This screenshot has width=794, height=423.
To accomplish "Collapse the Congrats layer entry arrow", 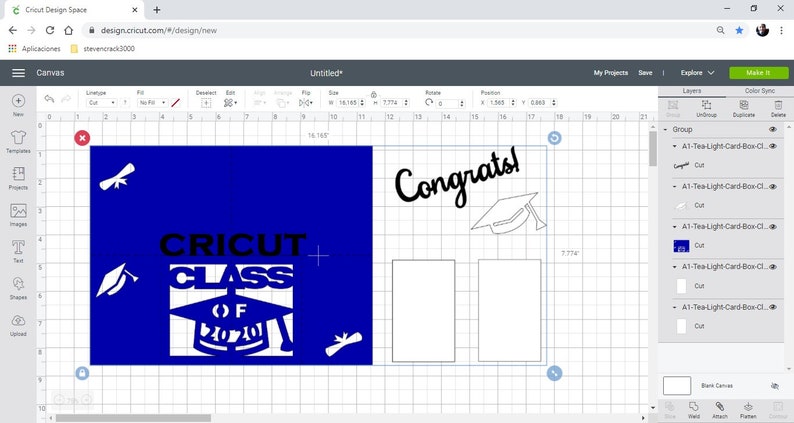I will (674, 146).
